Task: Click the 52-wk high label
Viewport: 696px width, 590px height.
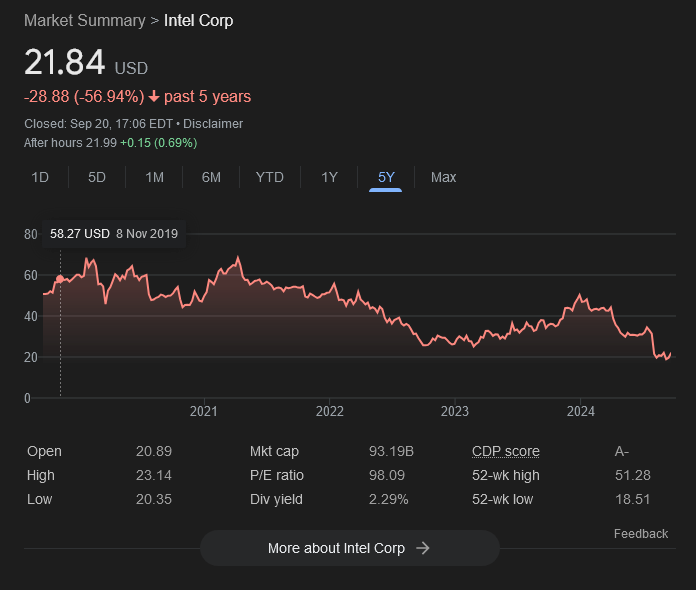Action: coord(506,475)
